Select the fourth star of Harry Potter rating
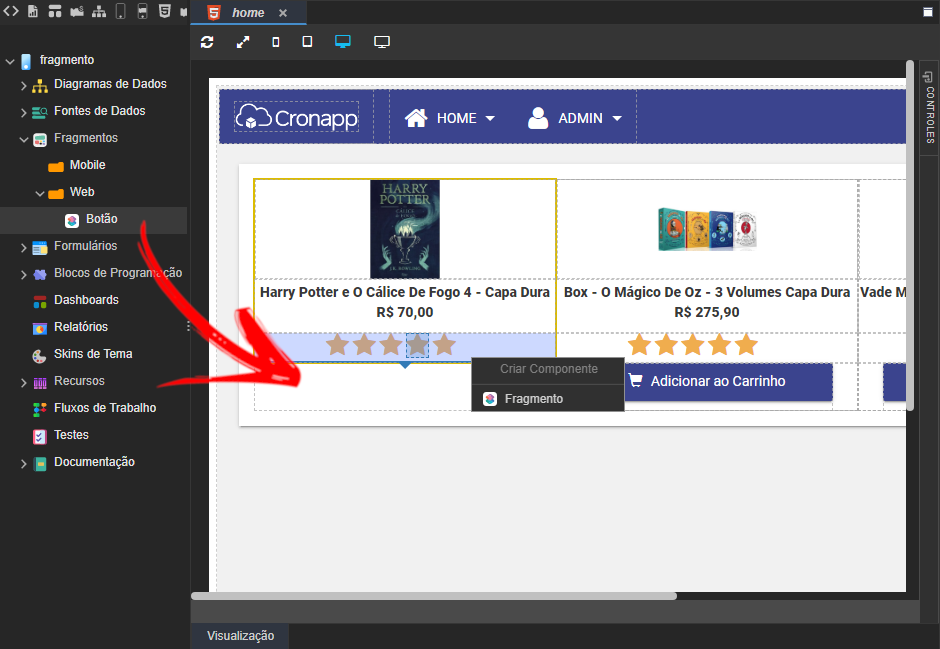This screenshot has height=649, width=940. (417, 345)
